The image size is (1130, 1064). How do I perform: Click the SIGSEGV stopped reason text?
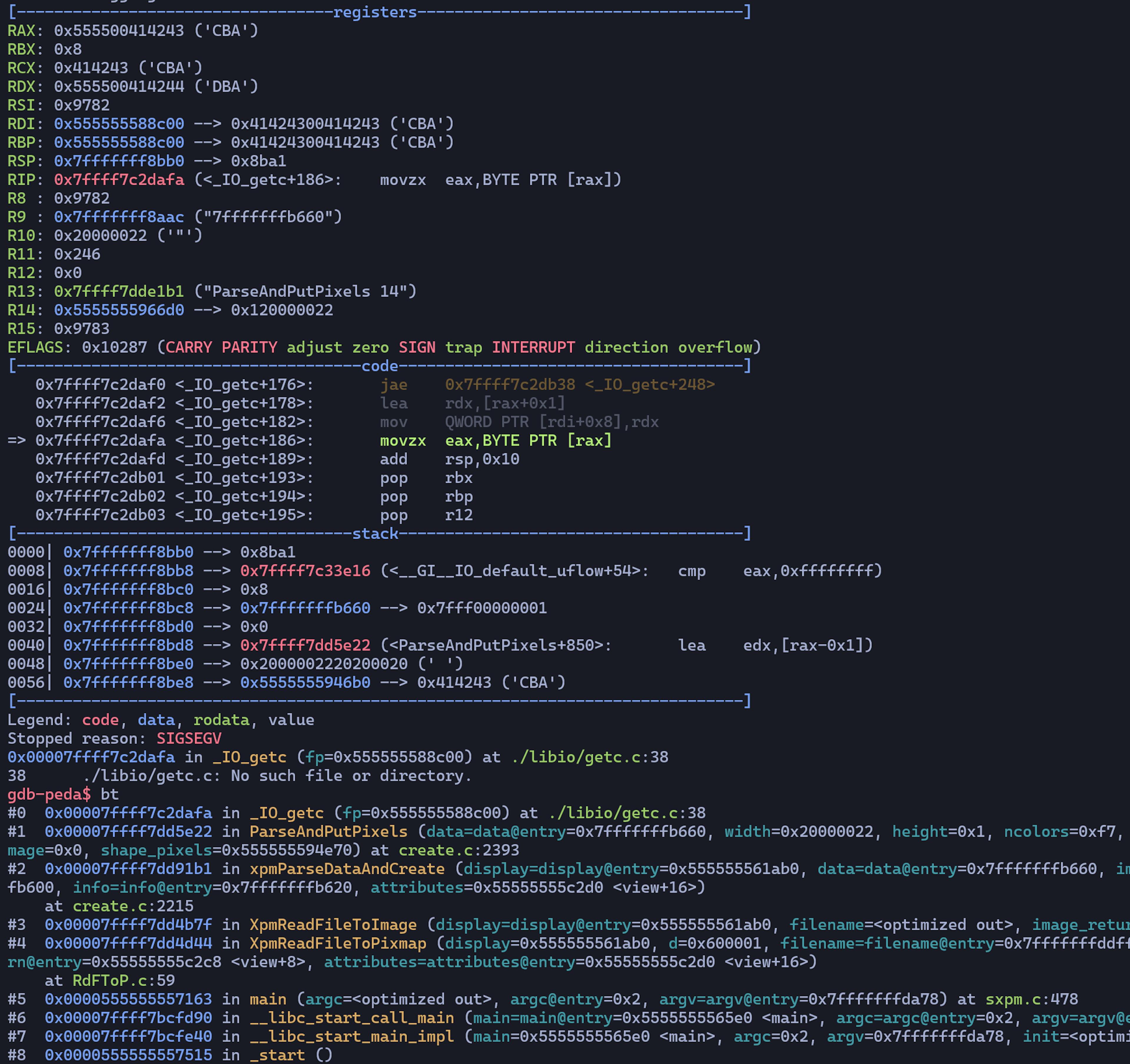pos(189,738)
